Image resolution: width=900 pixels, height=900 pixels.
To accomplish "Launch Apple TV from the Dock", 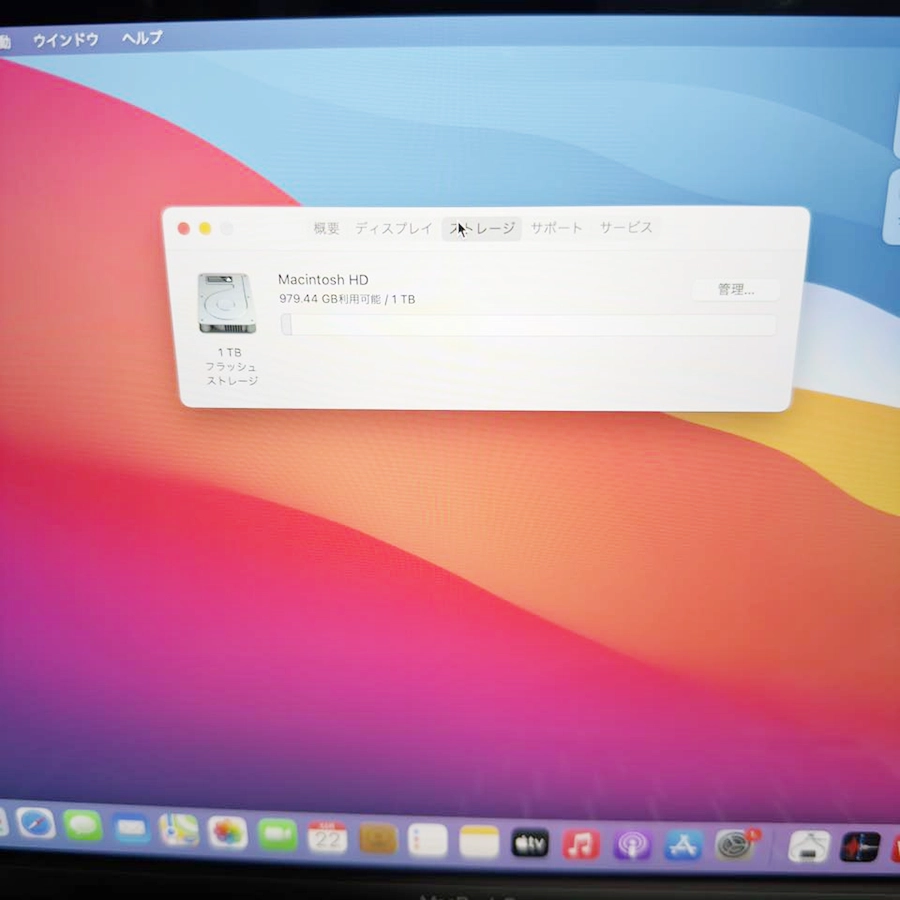I will [530, 843].
